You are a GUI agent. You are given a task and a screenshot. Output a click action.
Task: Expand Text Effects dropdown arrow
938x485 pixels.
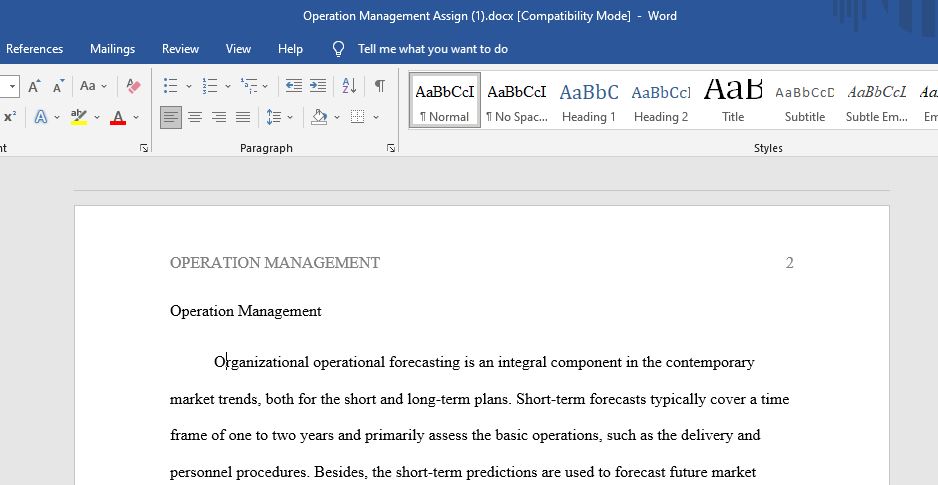[x=57, y=117]
